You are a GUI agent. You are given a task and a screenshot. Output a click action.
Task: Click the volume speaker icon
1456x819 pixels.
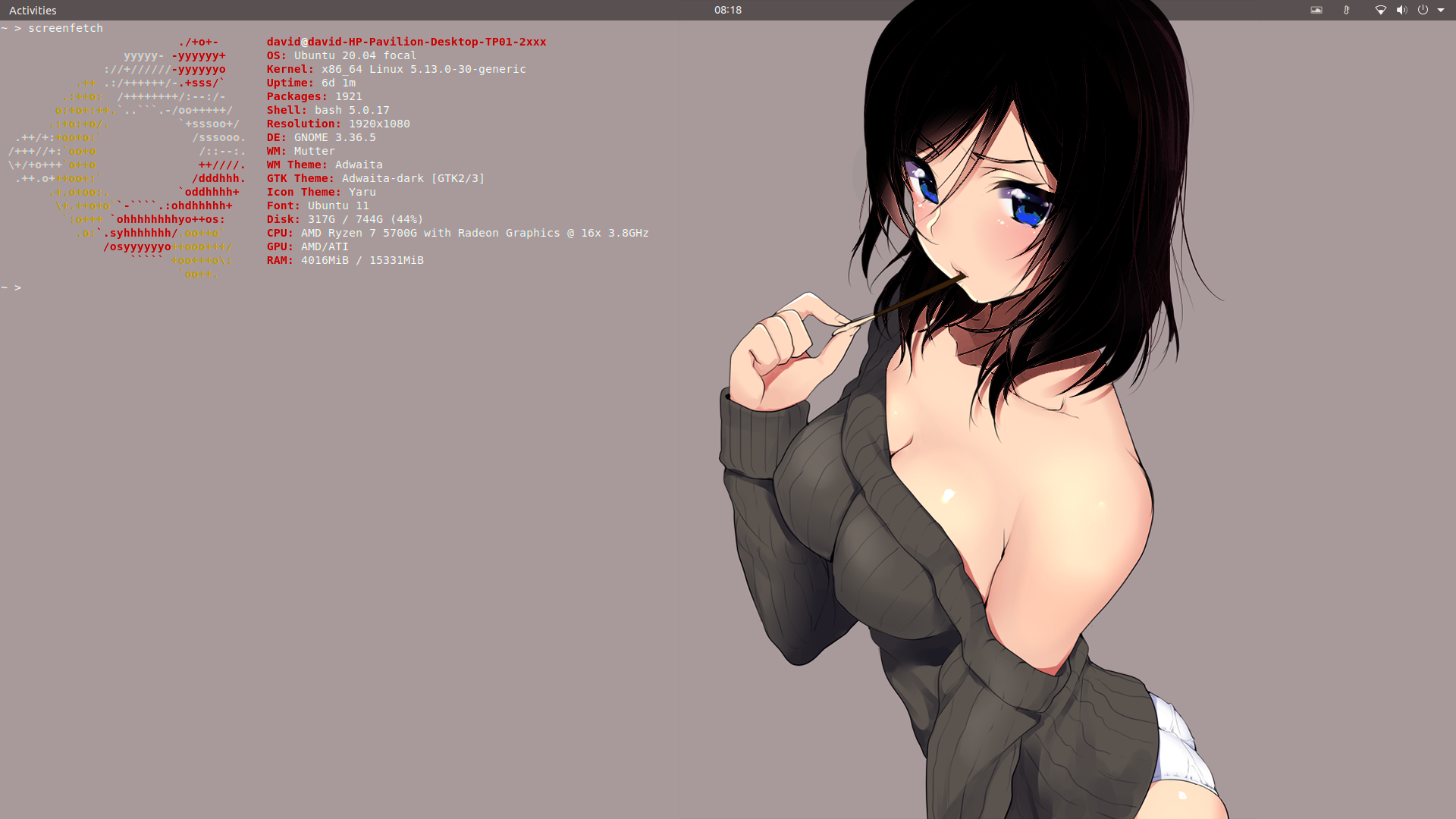click(x=1401, y=10)
